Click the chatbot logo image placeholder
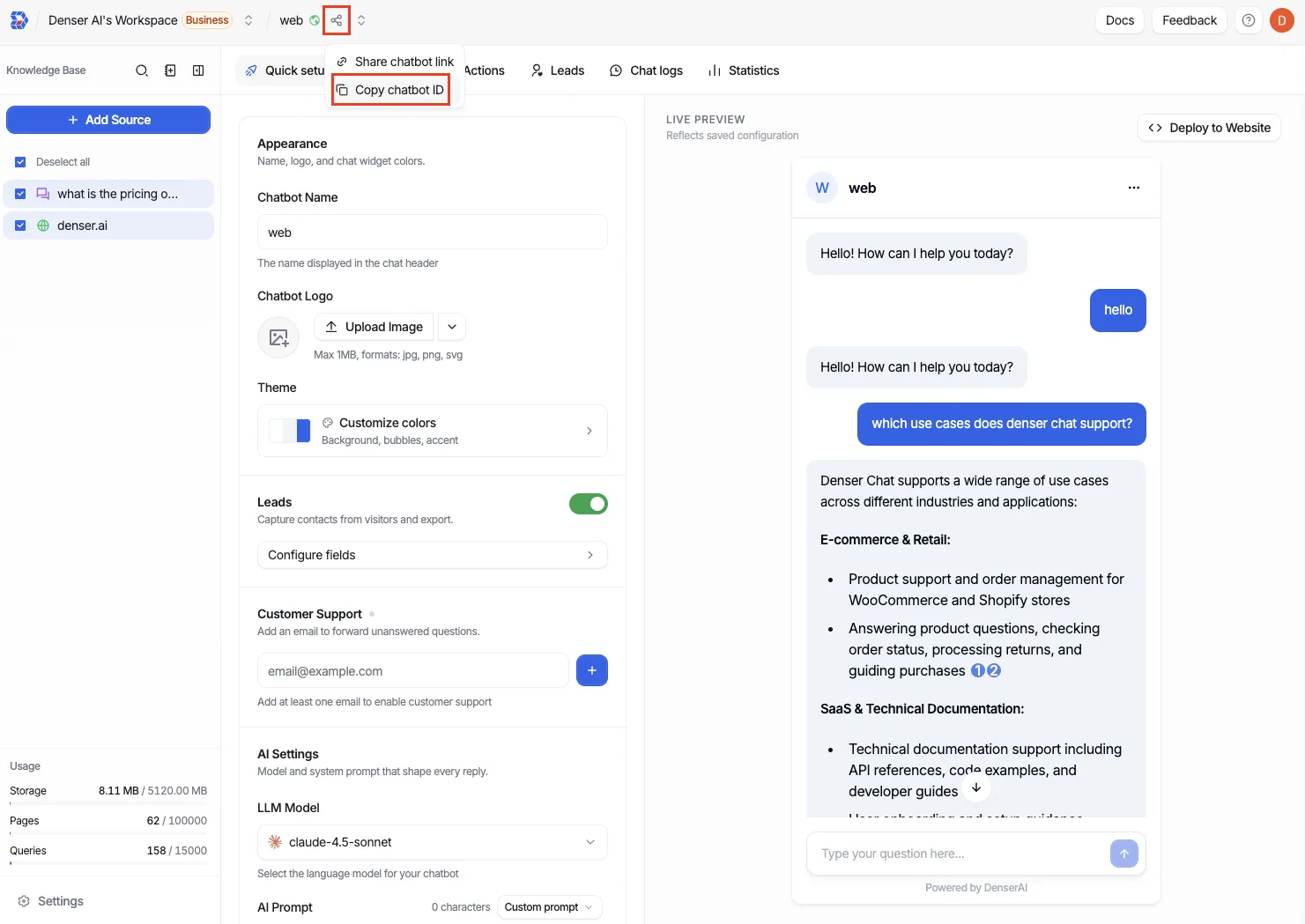This screenshot has height=924, width=1305. tap(278, 337)
